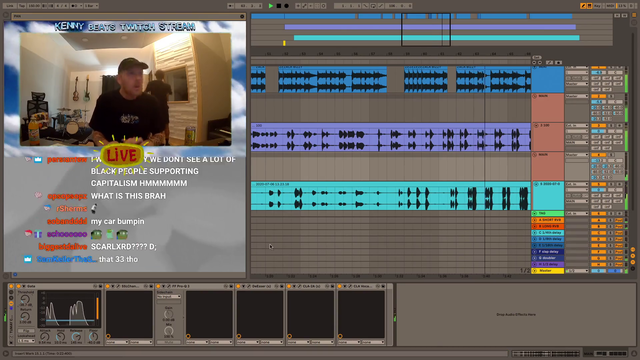This screenshot has width=640, height=360.
Task: Toggle the In/Out section show-hide icon
Action: [633, 249]
